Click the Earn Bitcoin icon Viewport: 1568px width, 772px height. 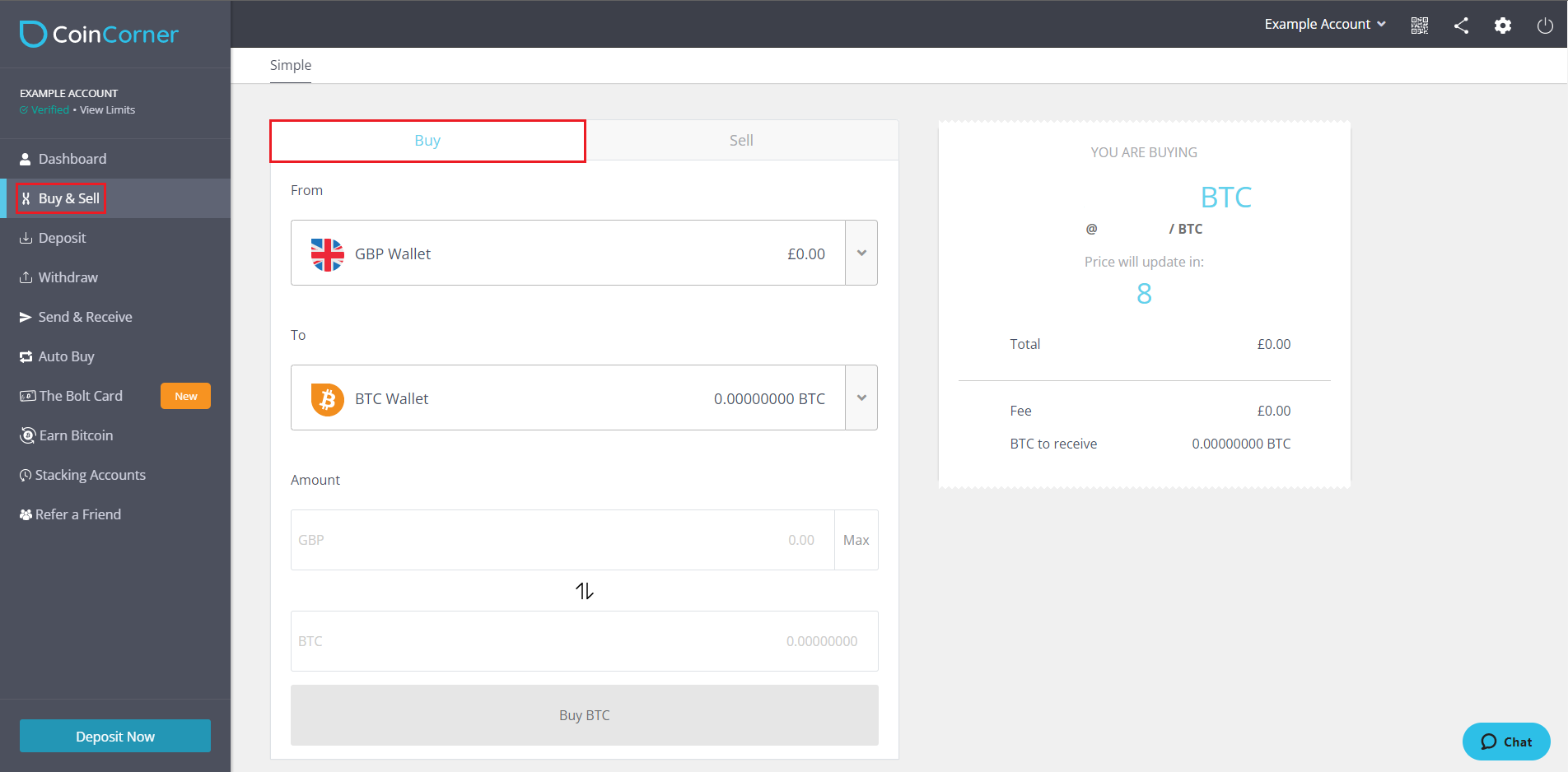[x=27, y=435]
